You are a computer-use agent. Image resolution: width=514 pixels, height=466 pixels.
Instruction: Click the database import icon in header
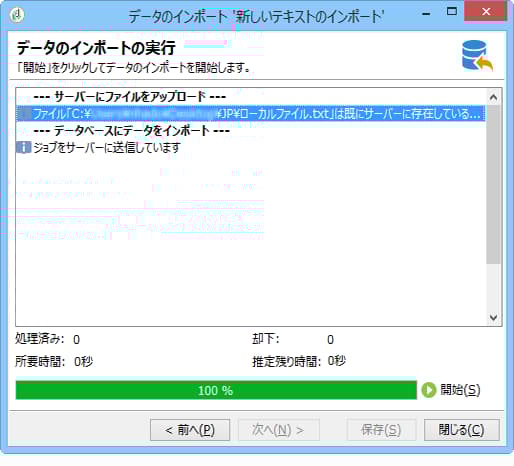point(477,56)
